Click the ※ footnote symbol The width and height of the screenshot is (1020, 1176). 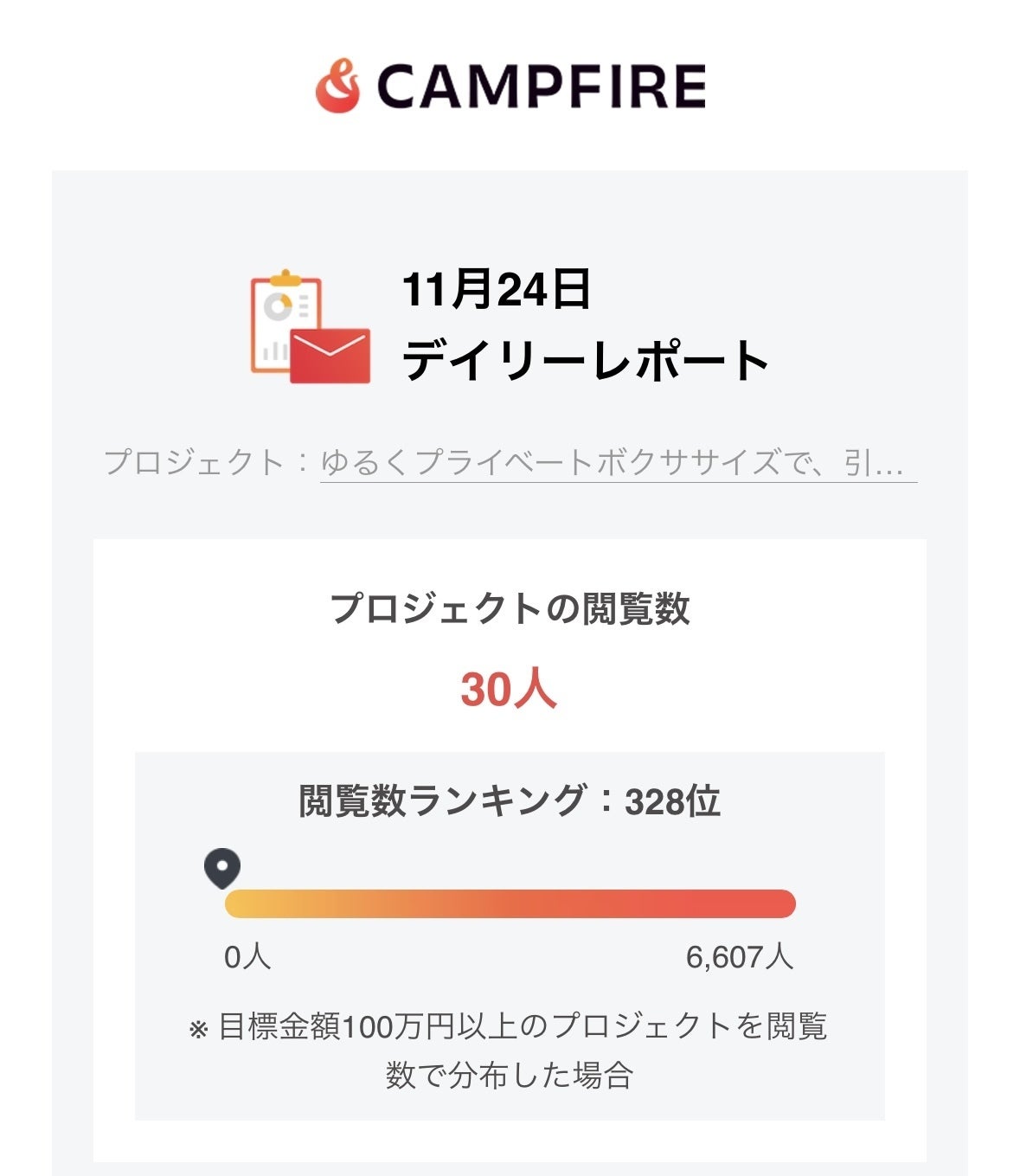[x=198, y=1030]
